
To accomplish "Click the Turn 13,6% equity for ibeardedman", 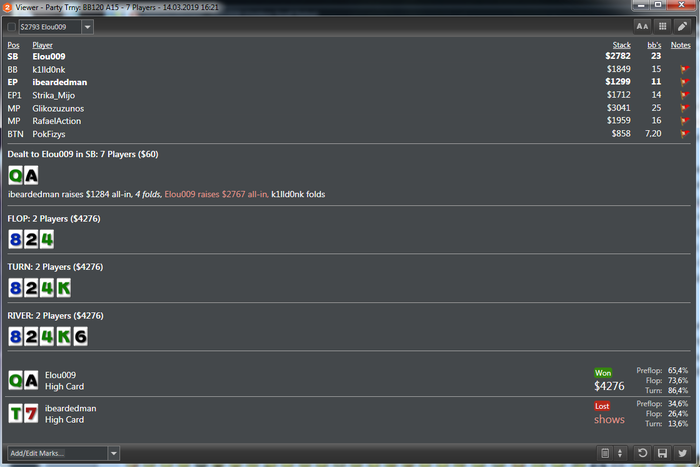I will [678, 424].
